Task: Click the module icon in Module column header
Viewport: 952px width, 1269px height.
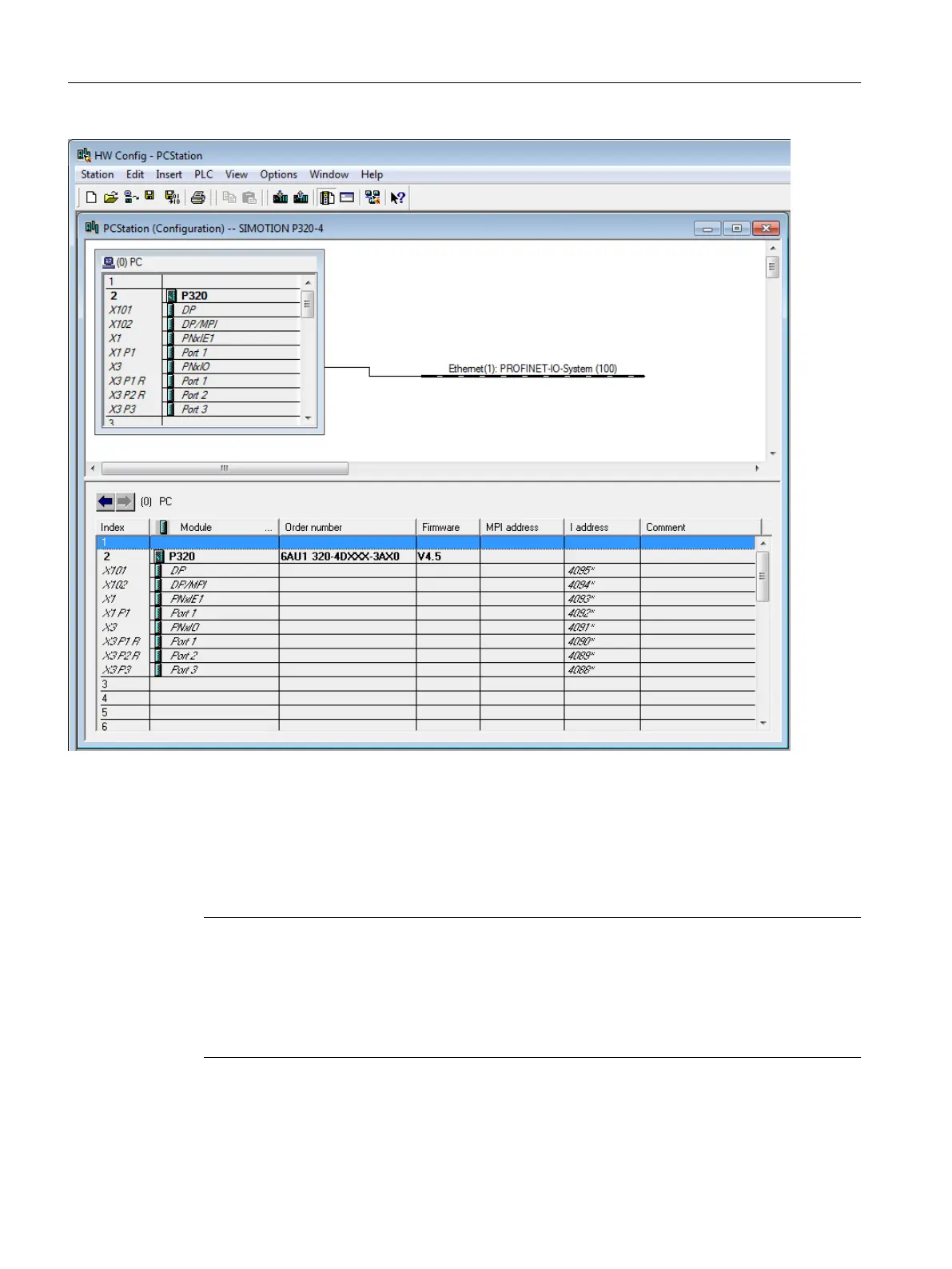Action: [163, 527]
